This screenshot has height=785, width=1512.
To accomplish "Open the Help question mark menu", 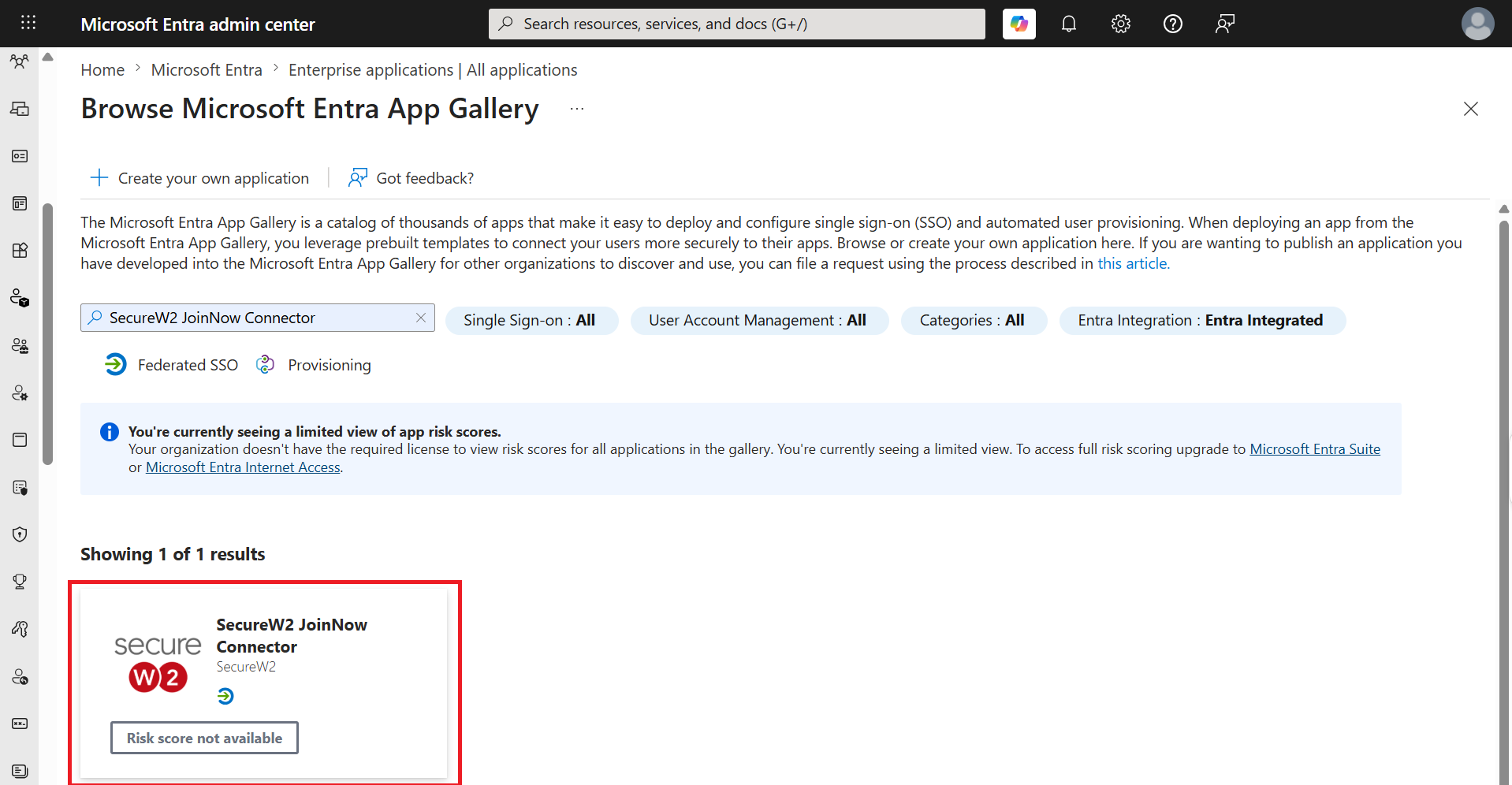I will 1173,24.
